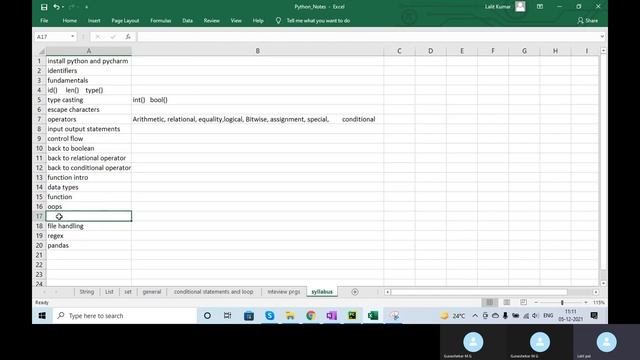Select cell 'install python and pycharm'
The width and height of the screenshot is (640, 360).
(88, 61)
